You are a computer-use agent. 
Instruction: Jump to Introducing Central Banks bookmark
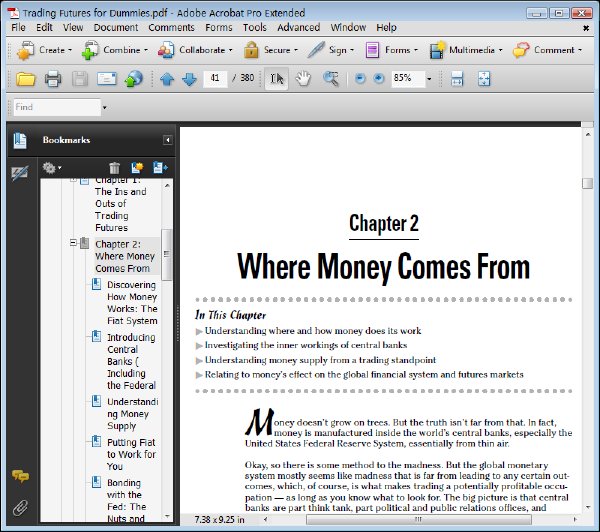click(131, 361)
